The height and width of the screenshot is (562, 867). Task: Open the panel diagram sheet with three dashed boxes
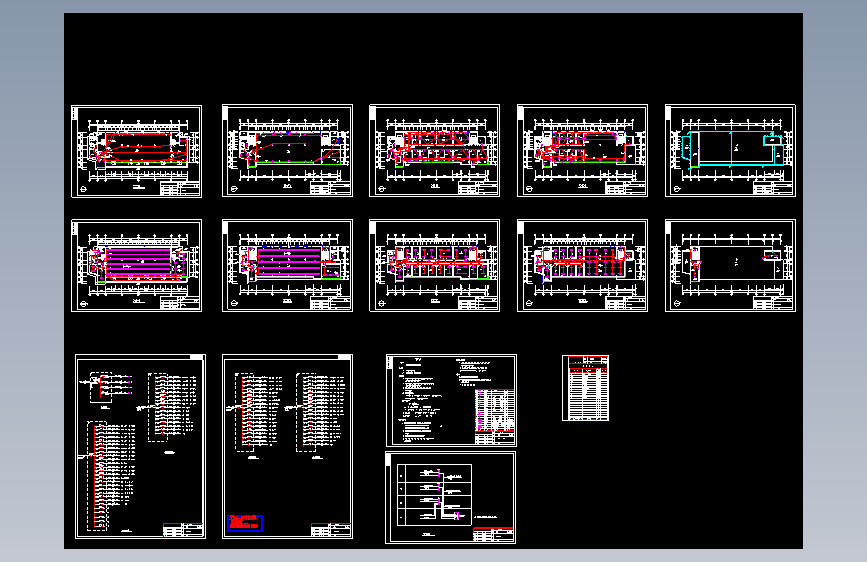140,446
